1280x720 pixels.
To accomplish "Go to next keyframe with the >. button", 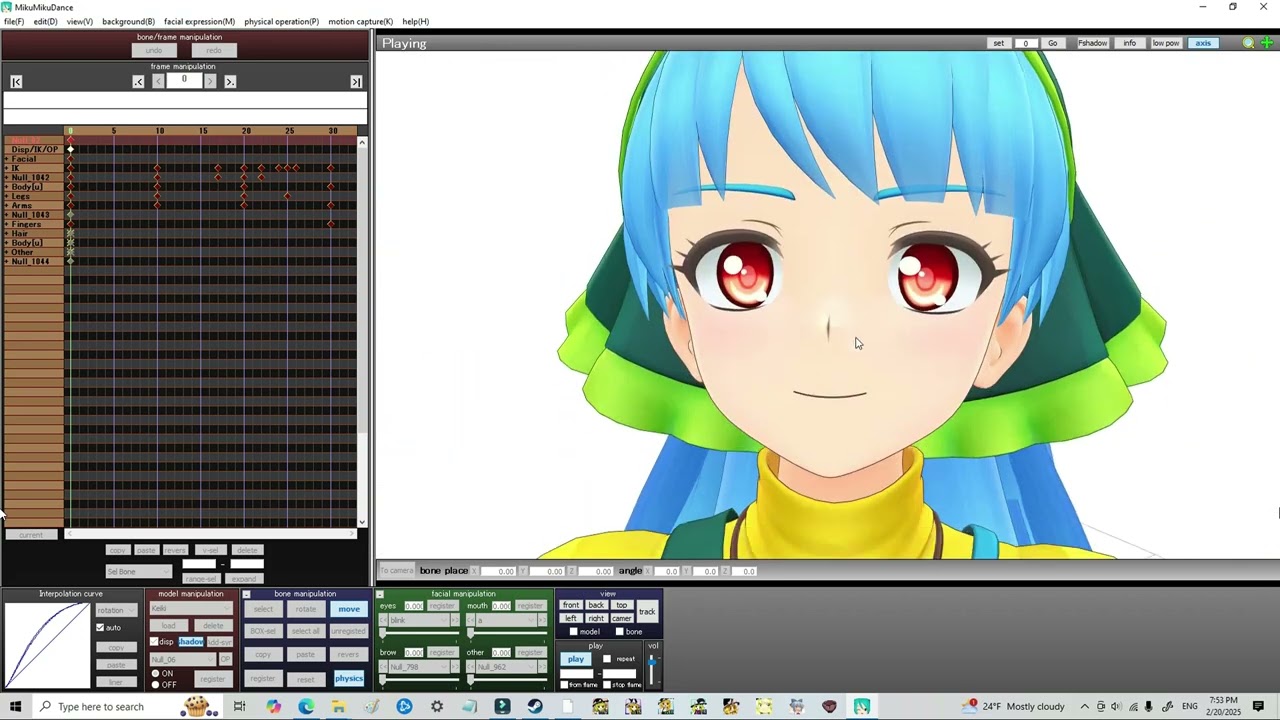I will point(230,82).
